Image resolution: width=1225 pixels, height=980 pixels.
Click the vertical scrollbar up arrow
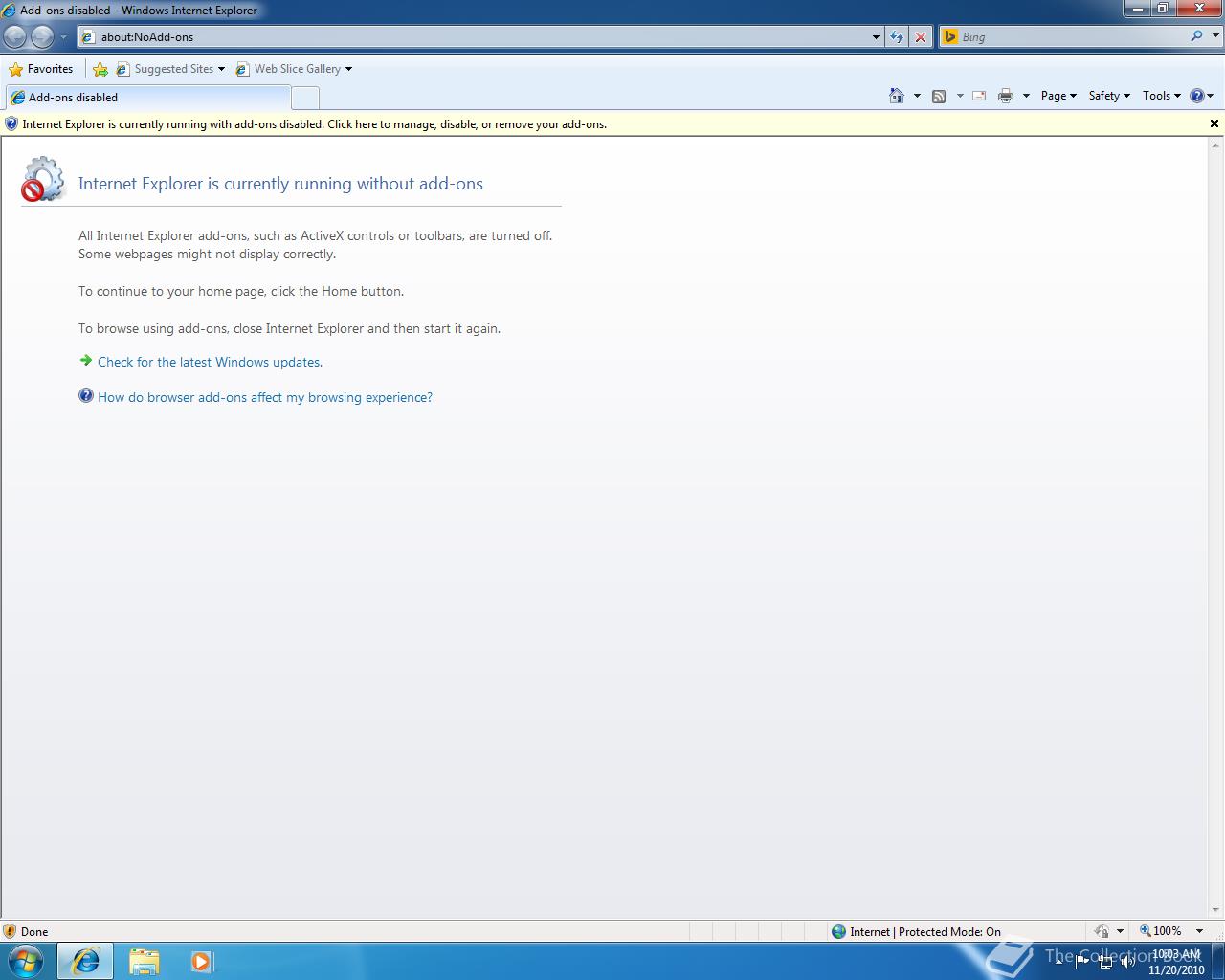click(1215, 145)
